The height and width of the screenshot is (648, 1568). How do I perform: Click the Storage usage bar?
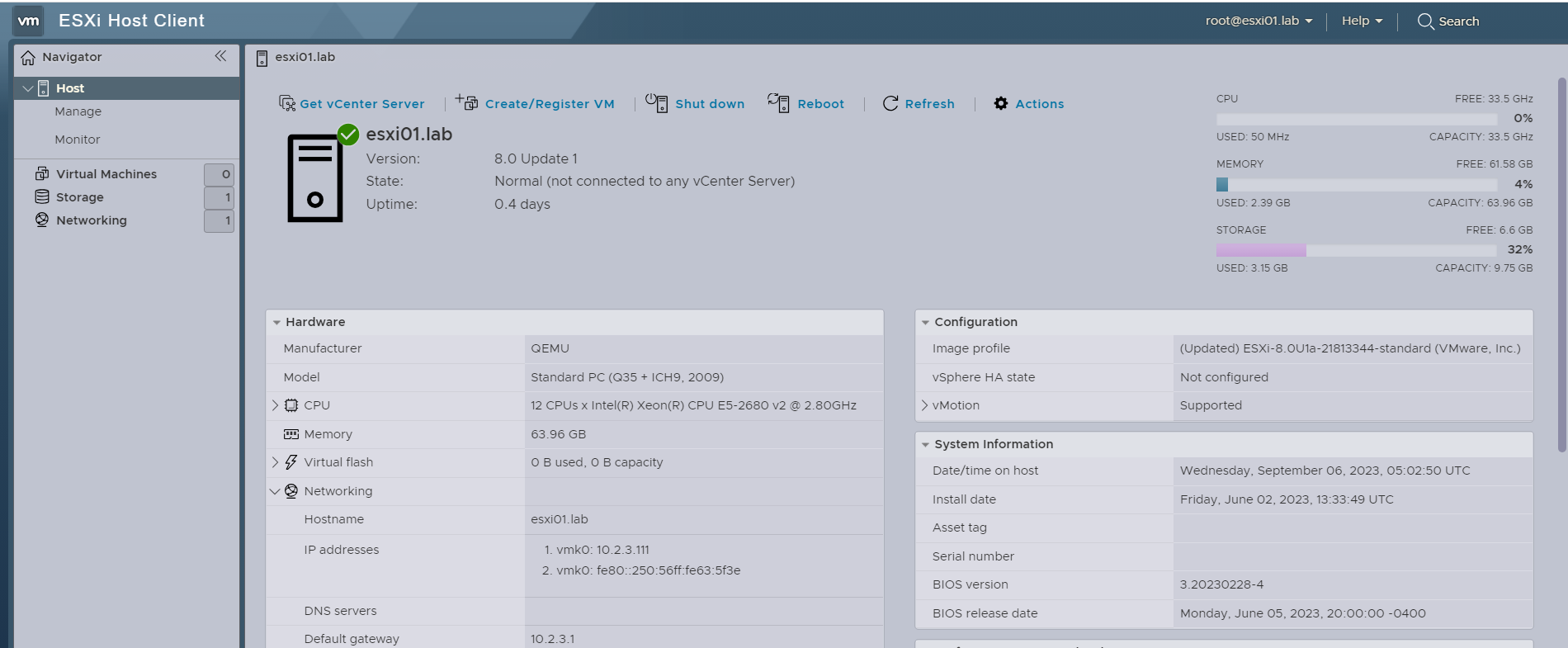pyautogui.click(x=1356, y=249)
